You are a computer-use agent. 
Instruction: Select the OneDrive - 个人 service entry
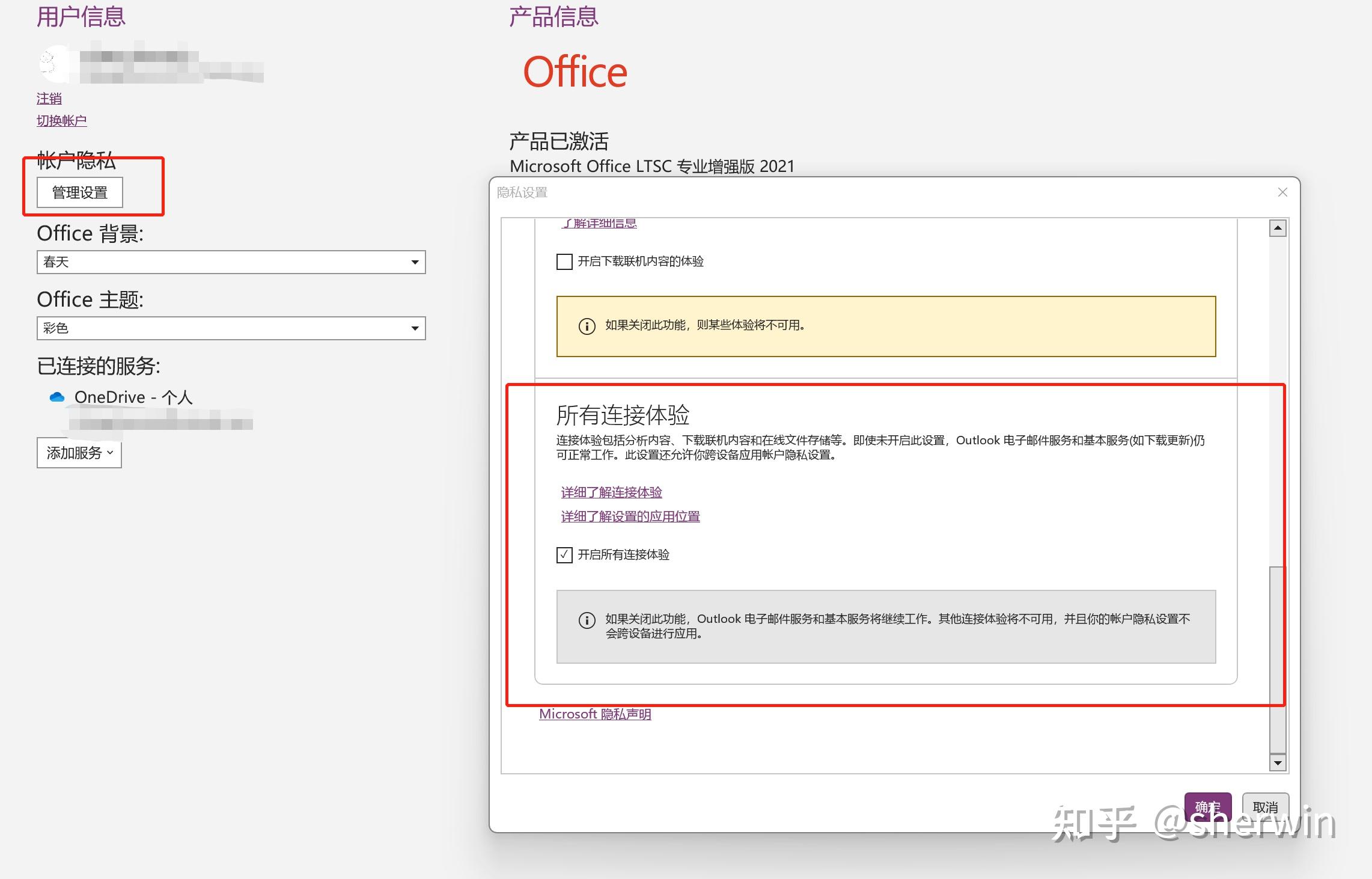pyautogui.click(x=133, y=397)
